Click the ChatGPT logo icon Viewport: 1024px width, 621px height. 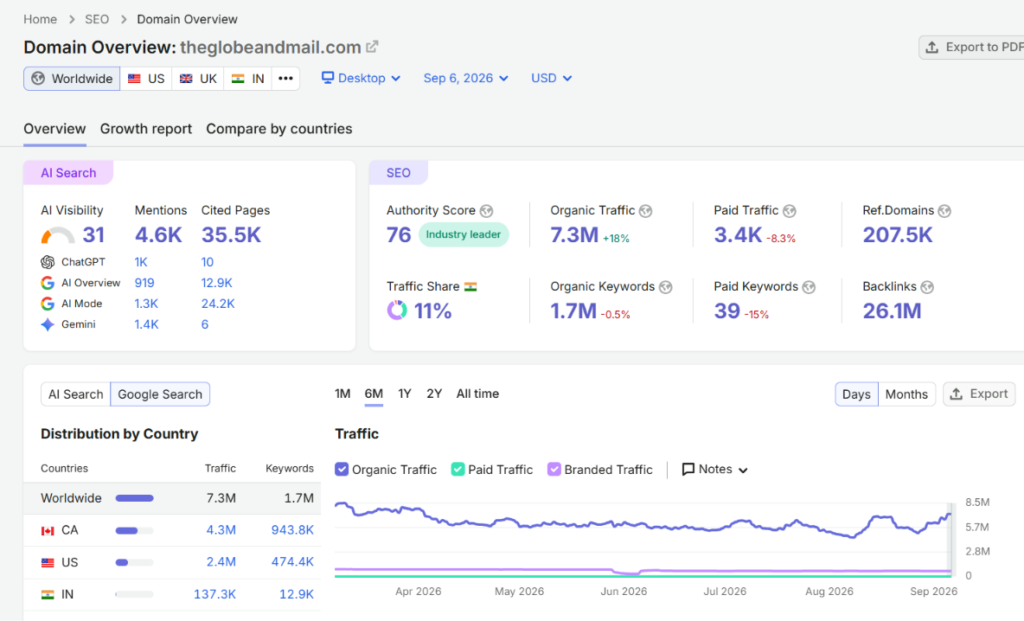click(48, 262)
